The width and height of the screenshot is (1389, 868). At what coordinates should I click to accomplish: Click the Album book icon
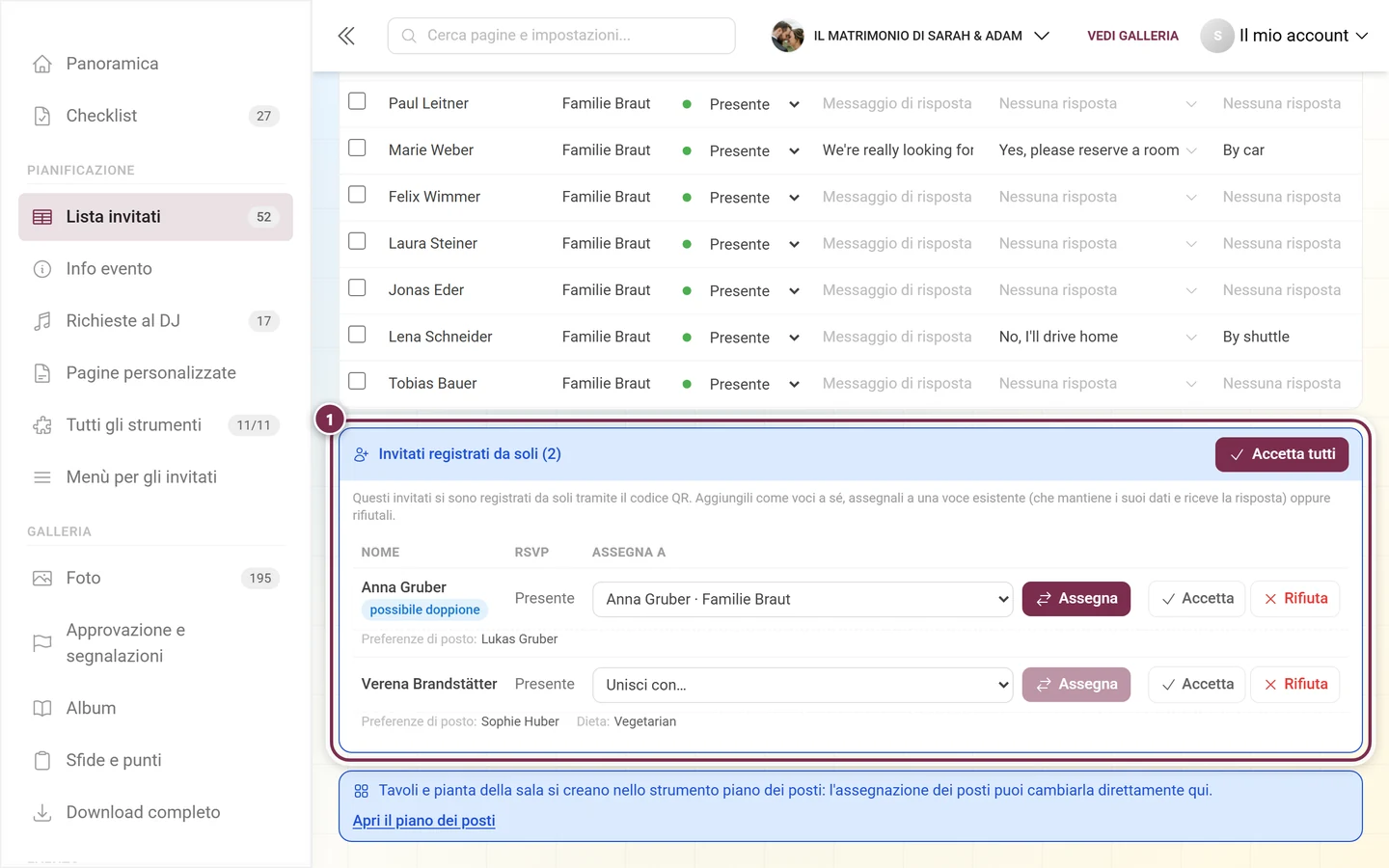(x=42, y=708)
